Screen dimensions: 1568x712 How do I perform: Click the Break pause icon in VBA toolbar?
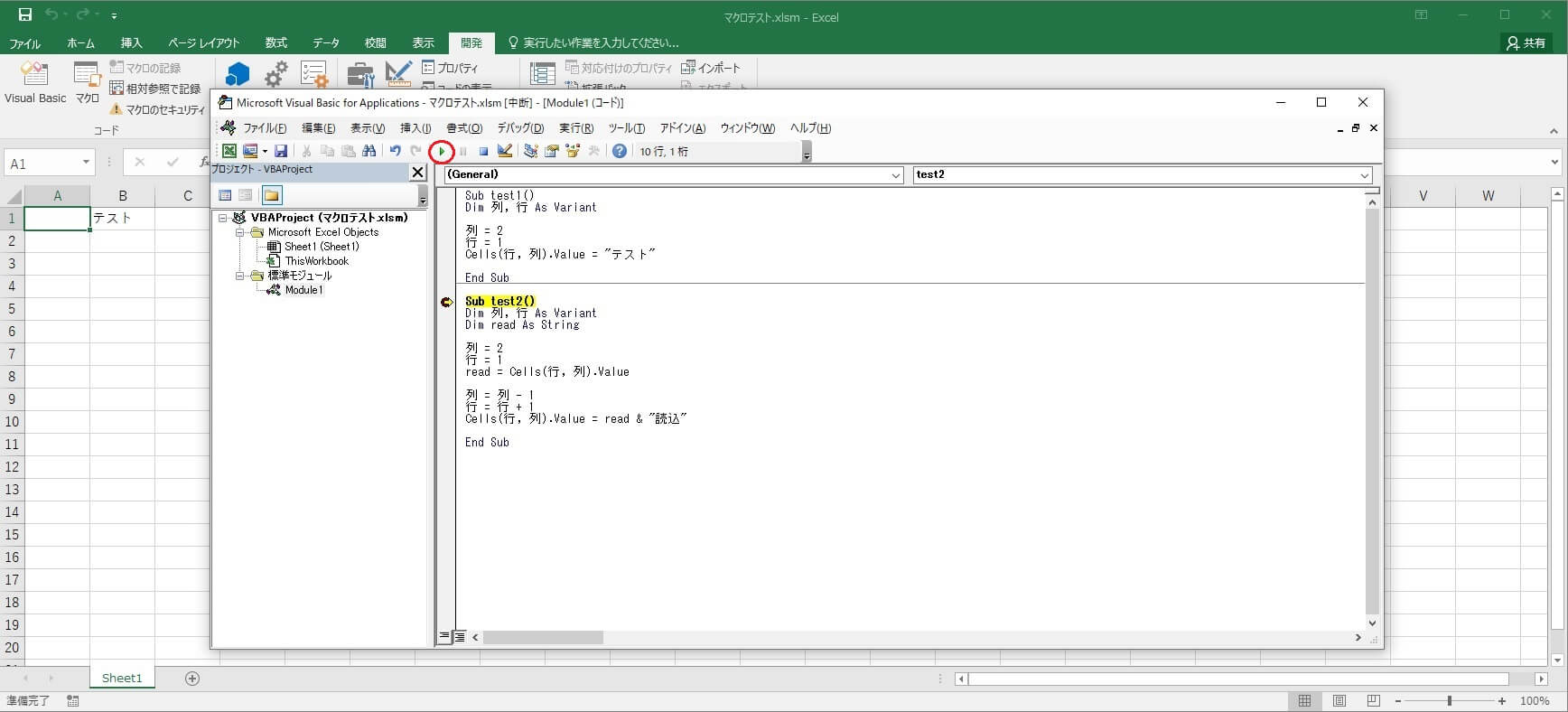point(462,151)
